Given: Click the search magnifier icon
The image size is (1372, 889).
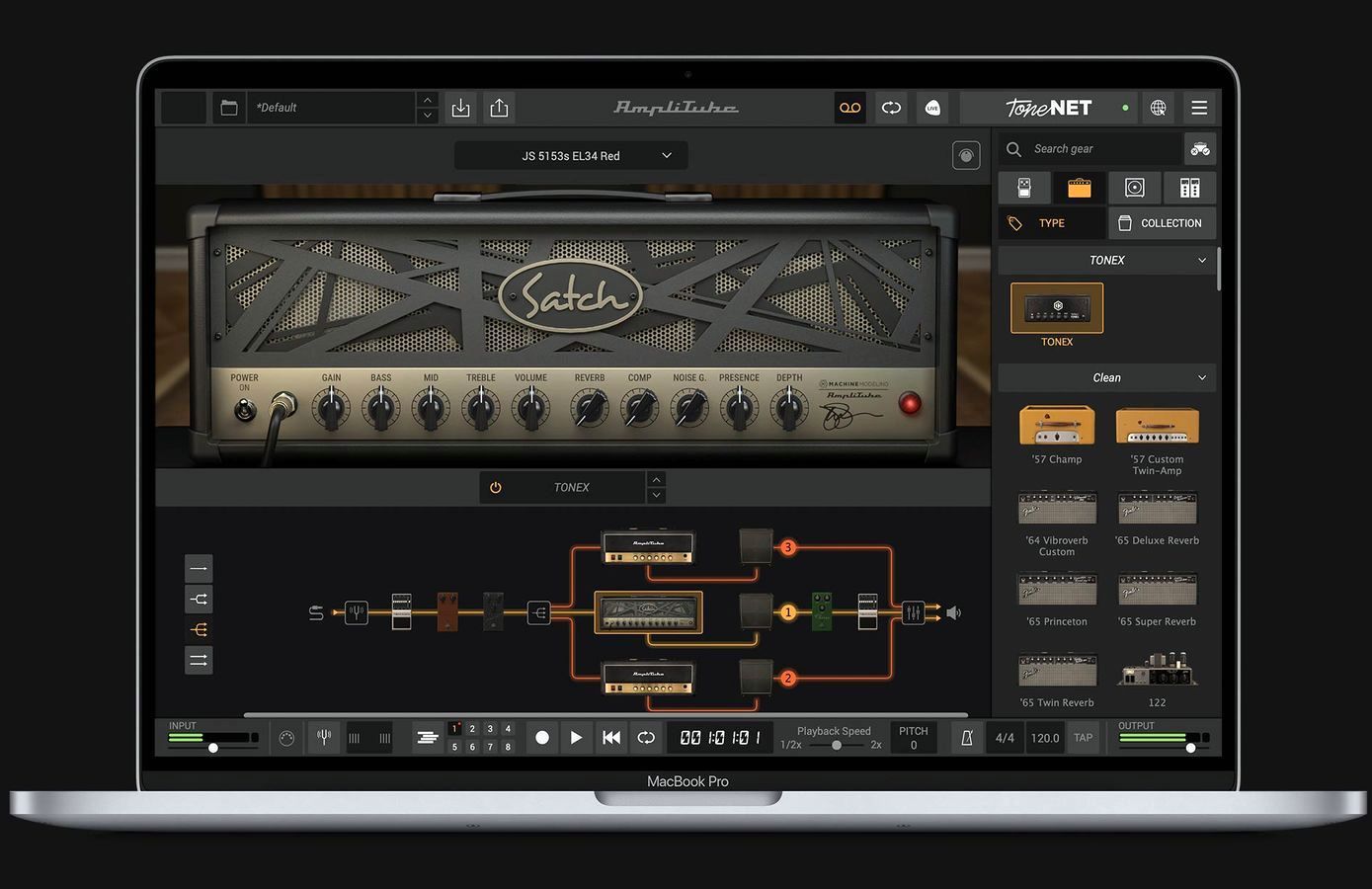Looking at the screenshot, I should click(1013, 149).
